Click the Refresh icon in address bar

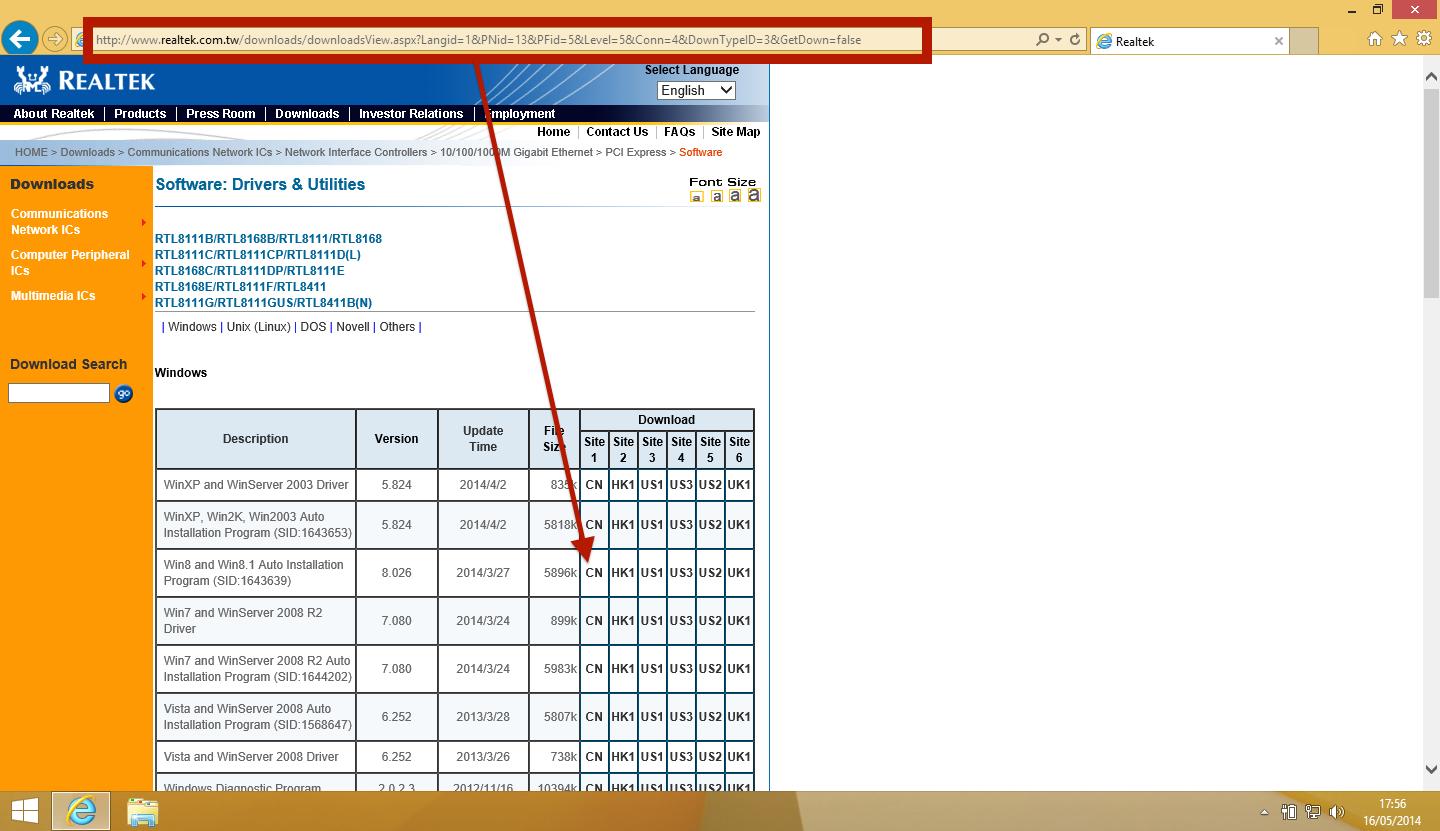click(x=1075, y=40)
